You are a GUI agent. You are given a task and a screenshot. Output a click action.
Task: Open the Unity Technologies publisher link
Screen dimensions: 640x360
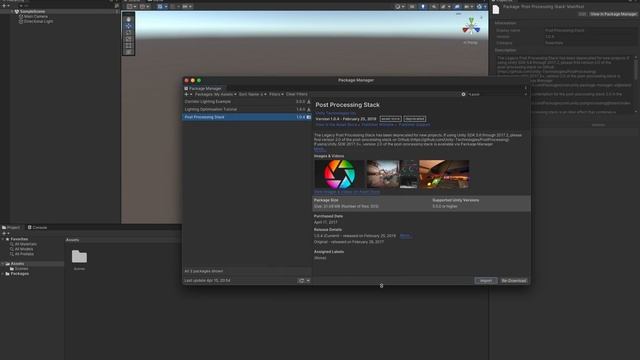(336, 113)
